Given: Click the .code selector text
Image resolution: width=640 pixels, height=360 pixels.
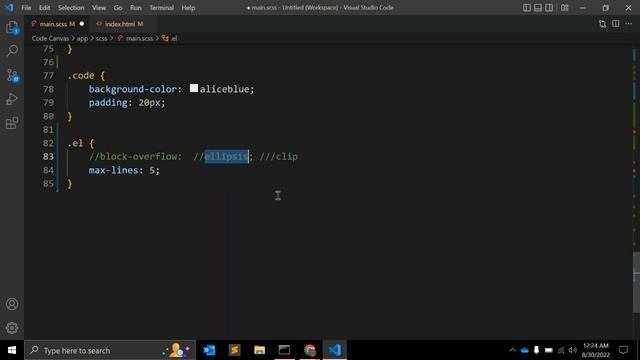Looking at the screenshot, I should point(81,76).
